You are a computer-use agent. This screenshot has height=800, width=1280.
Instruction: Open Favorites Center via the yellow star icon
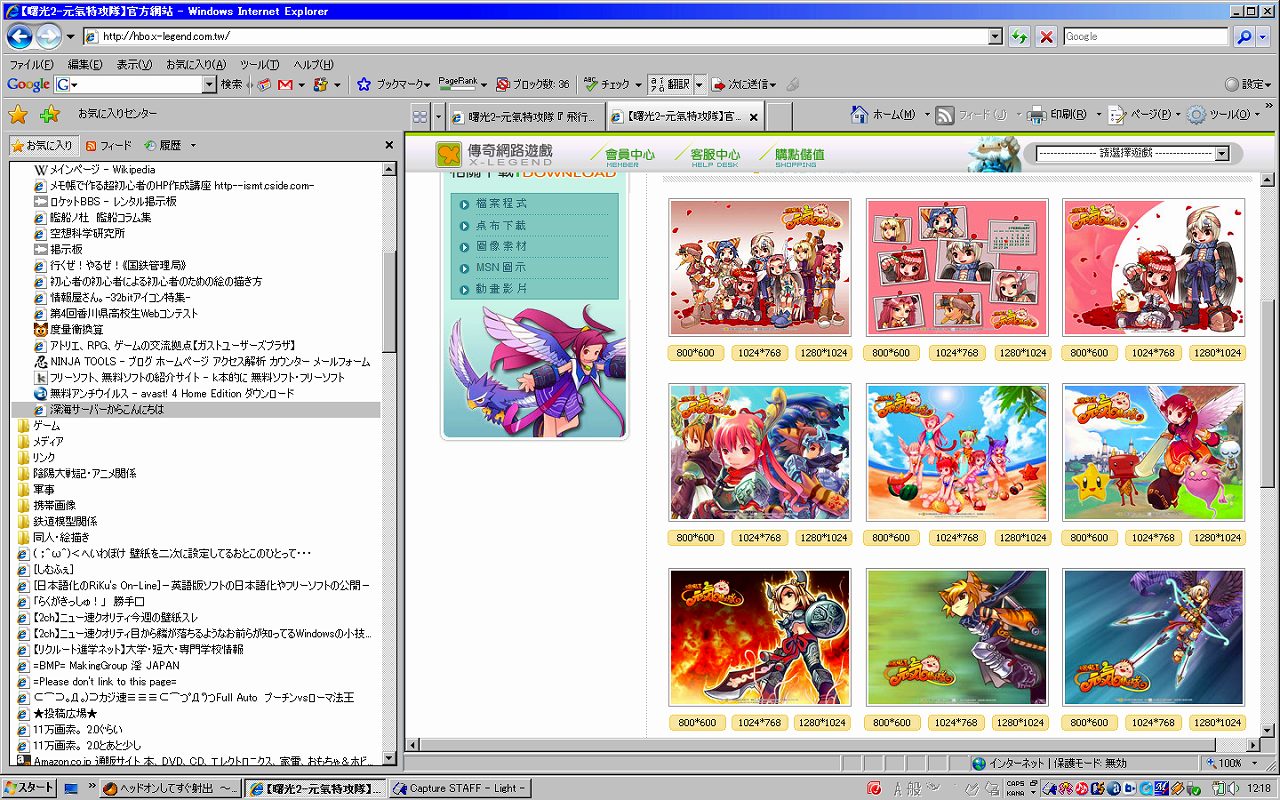click(18, 114)
